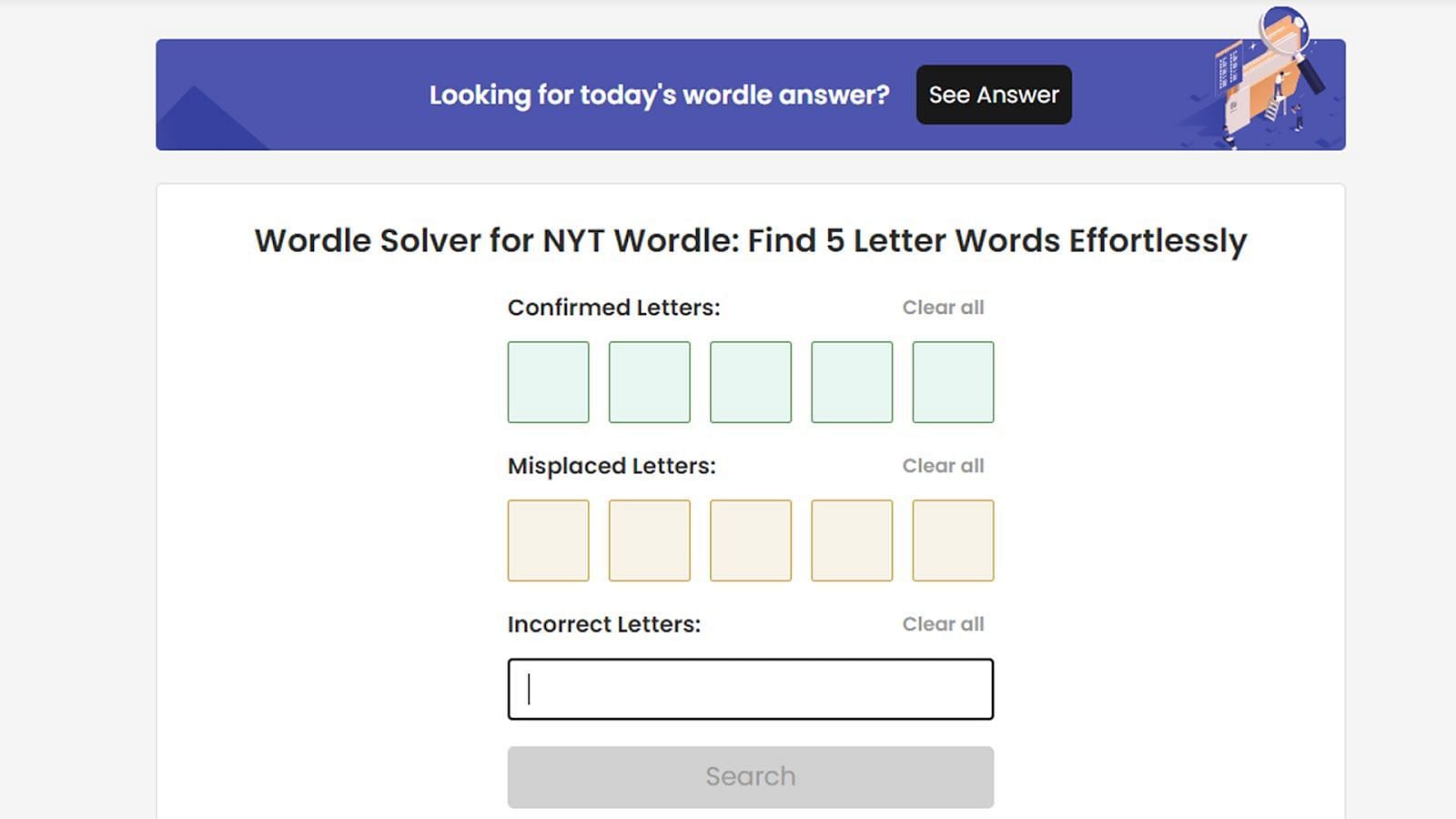The width and height of the screenshot is (1456, 819).
Task: Focus the Incorrect Letters text field
Action: coord(750,689)
